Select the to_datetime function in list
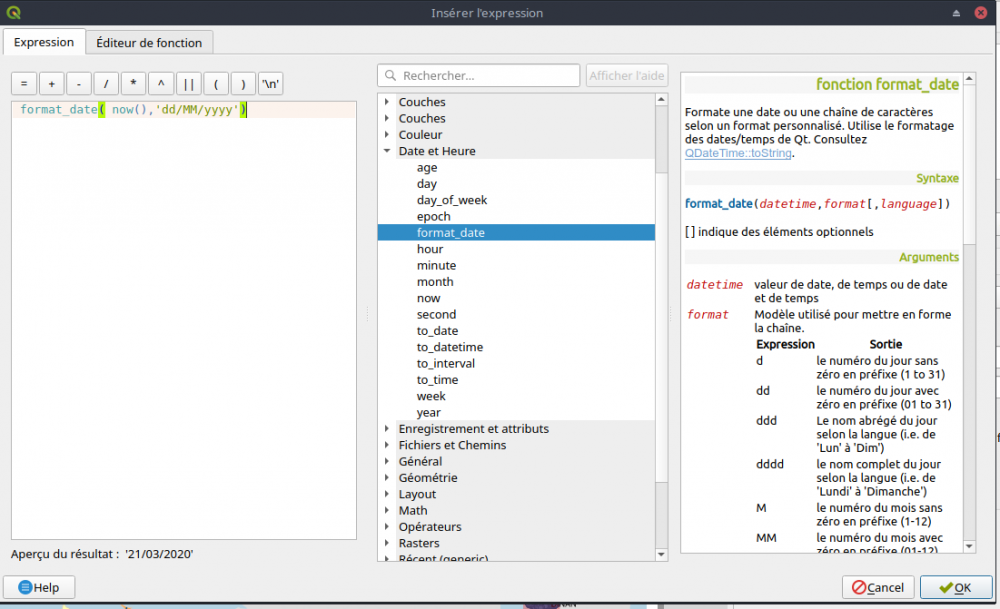 click(x=450, y=347)
